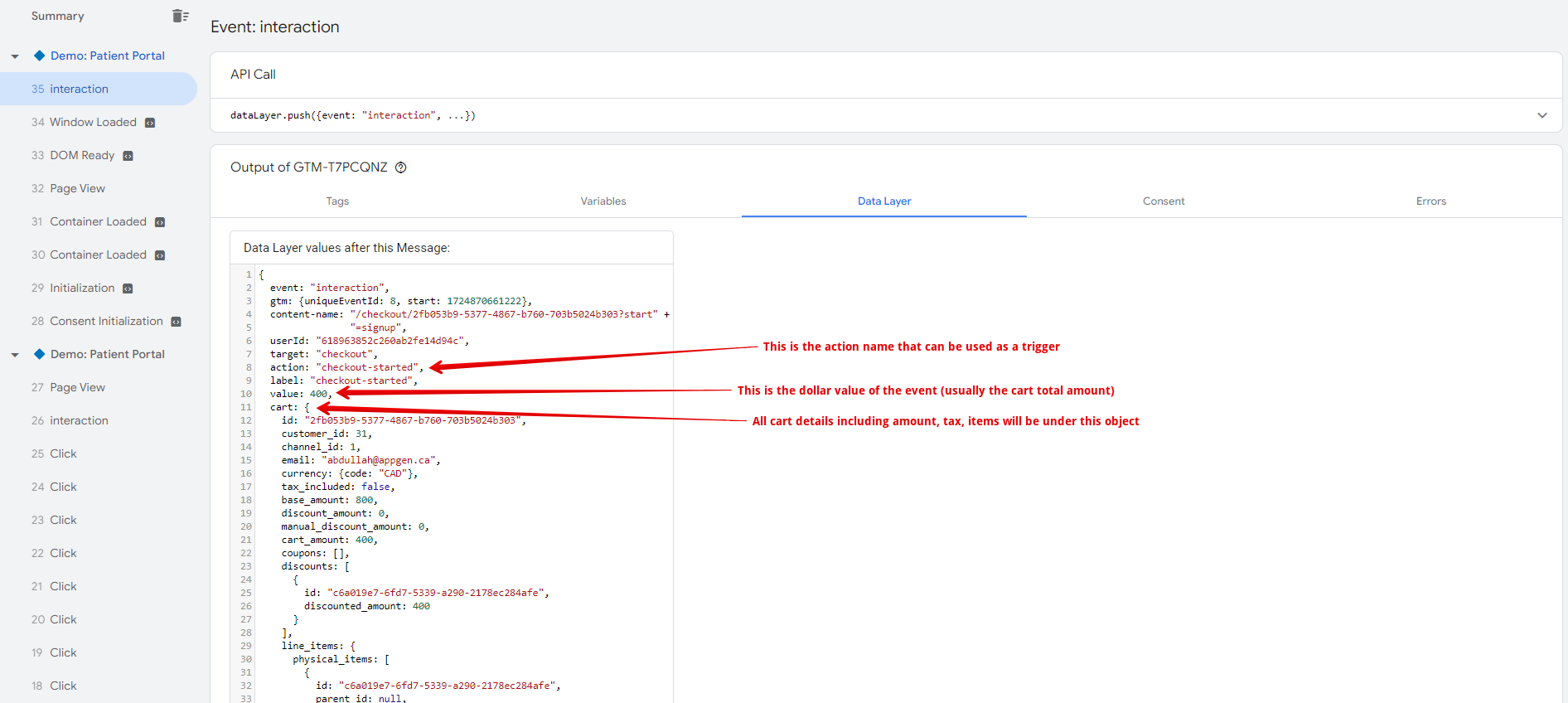Select event 32 Page View
Screen dimensions: 1568x703
coord(77,188)
